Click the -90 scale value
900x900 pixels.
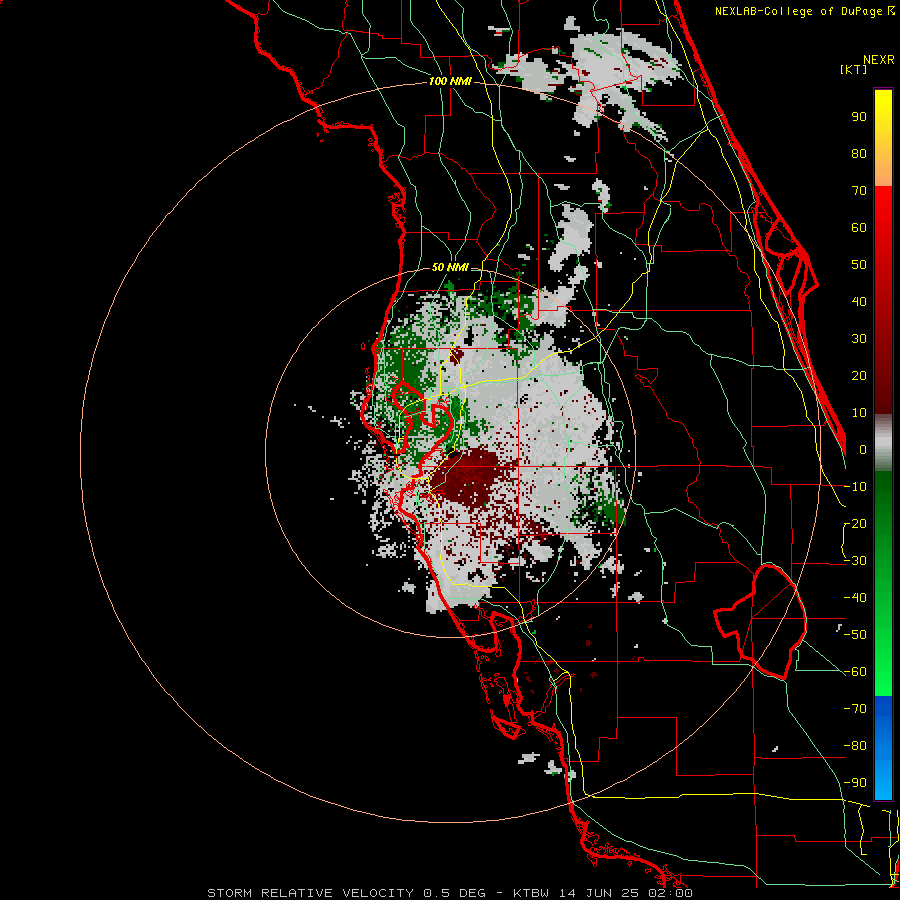click(x=855, y=783)
